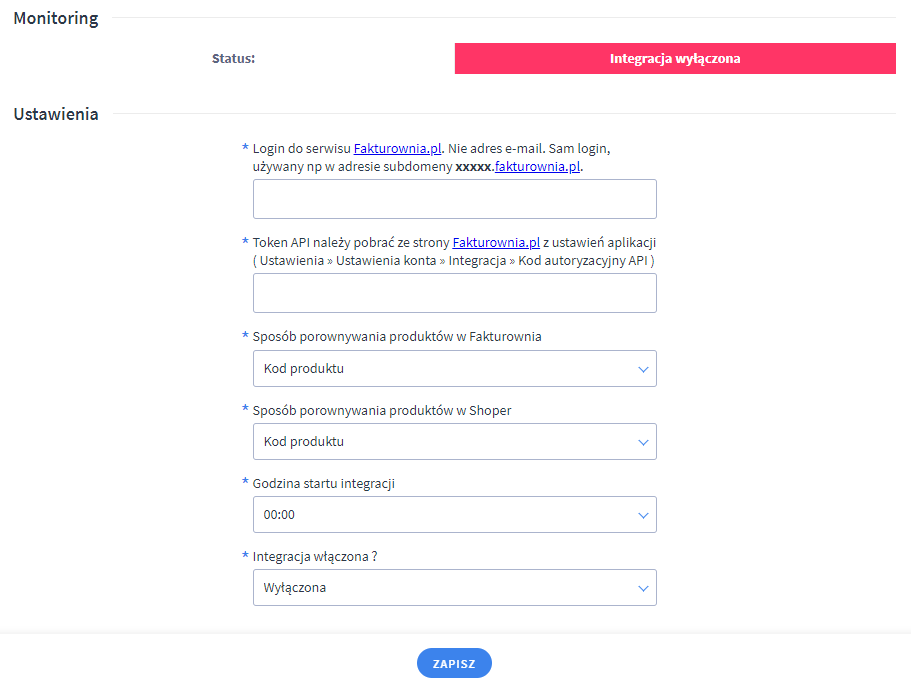911x688 pixels.
Task: Expand the Fakturownia product comparison dropdown
Action: pos(454,369)
